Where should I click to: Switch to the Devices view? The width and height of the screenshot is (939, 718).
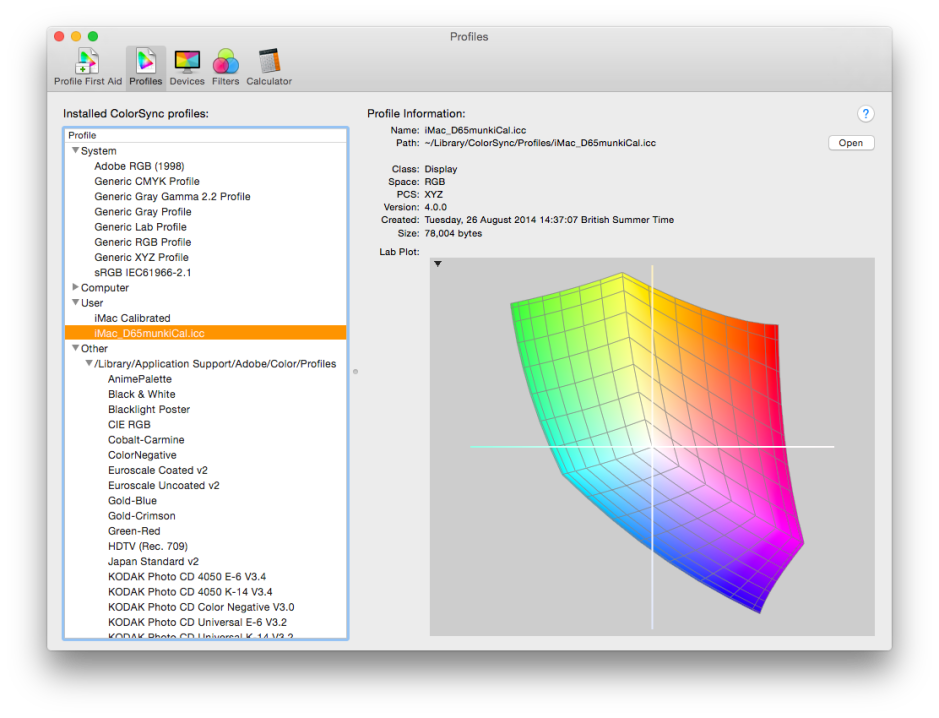click(187, 60)
